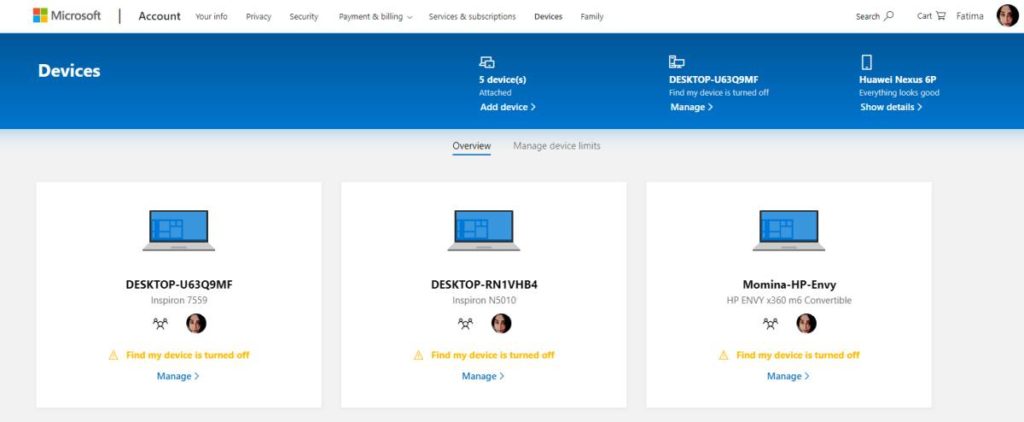Click the phone icon above Huawei Nexus 6P
This screenshot has width=1024, height=422.
866,62
